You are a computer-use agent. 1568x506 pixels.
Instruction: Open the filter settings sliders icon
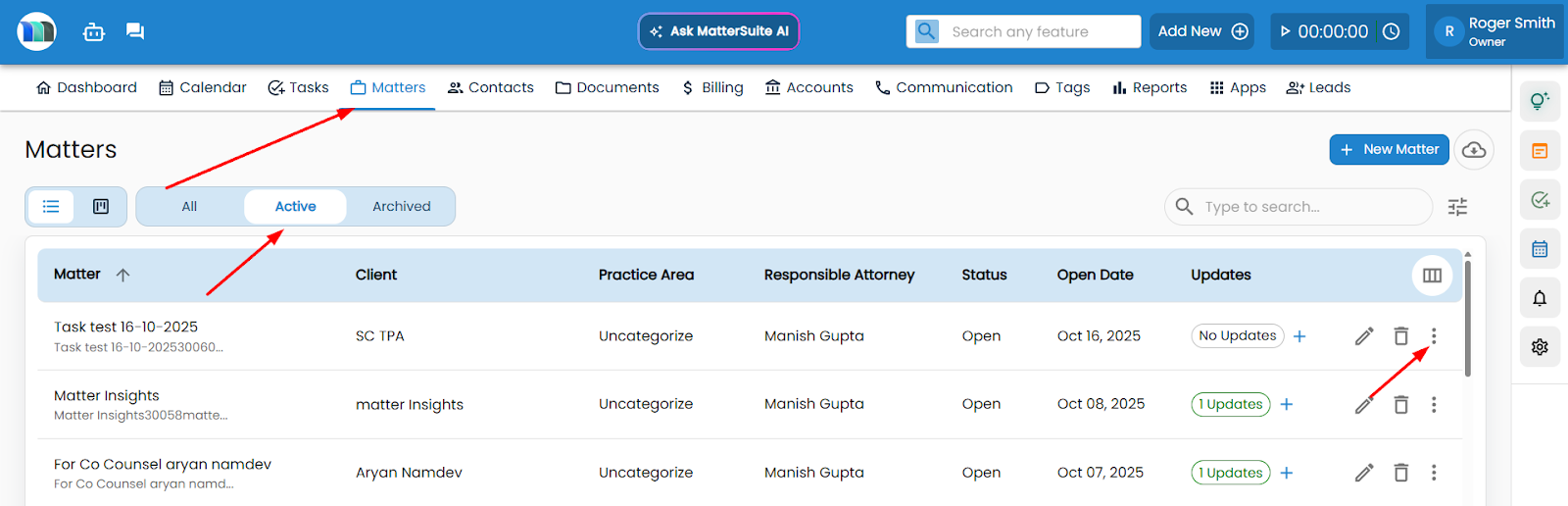(1457, 207)
